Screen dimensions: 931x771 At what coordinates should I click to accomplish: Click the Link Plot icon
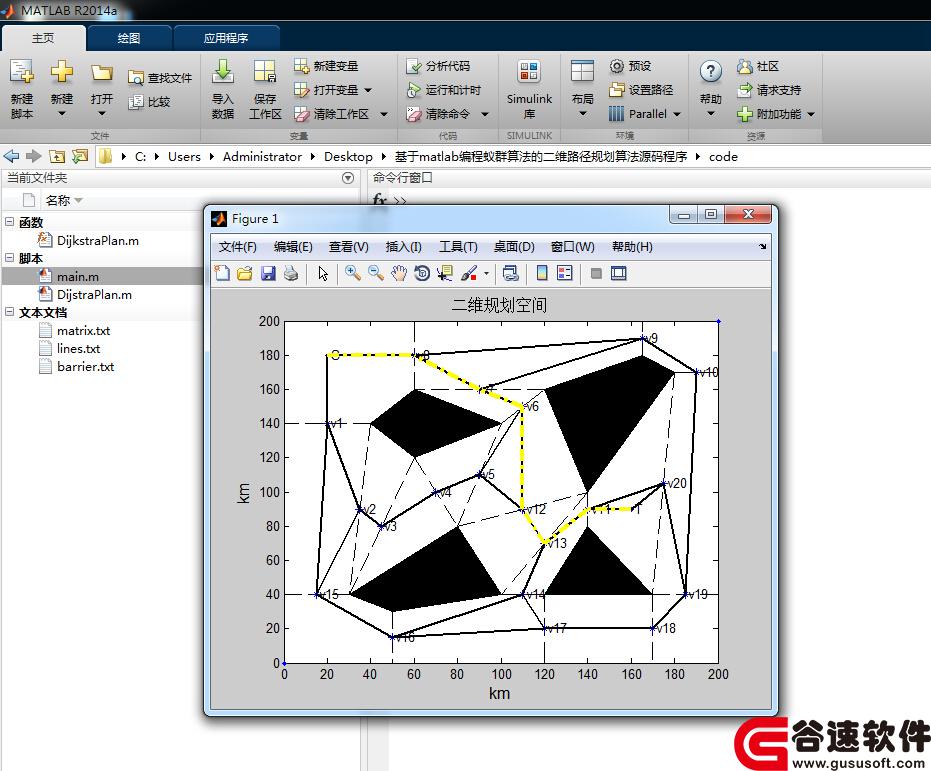511,273
